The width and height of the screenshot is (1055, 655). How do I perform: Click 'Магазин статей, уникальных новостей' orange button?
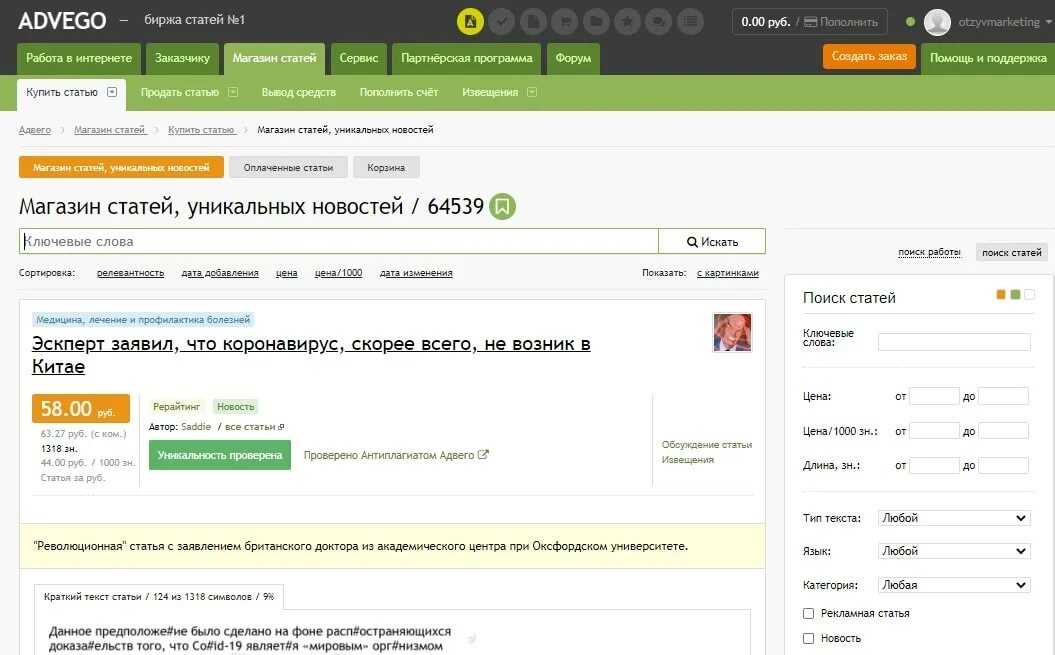tap(121, 168)
